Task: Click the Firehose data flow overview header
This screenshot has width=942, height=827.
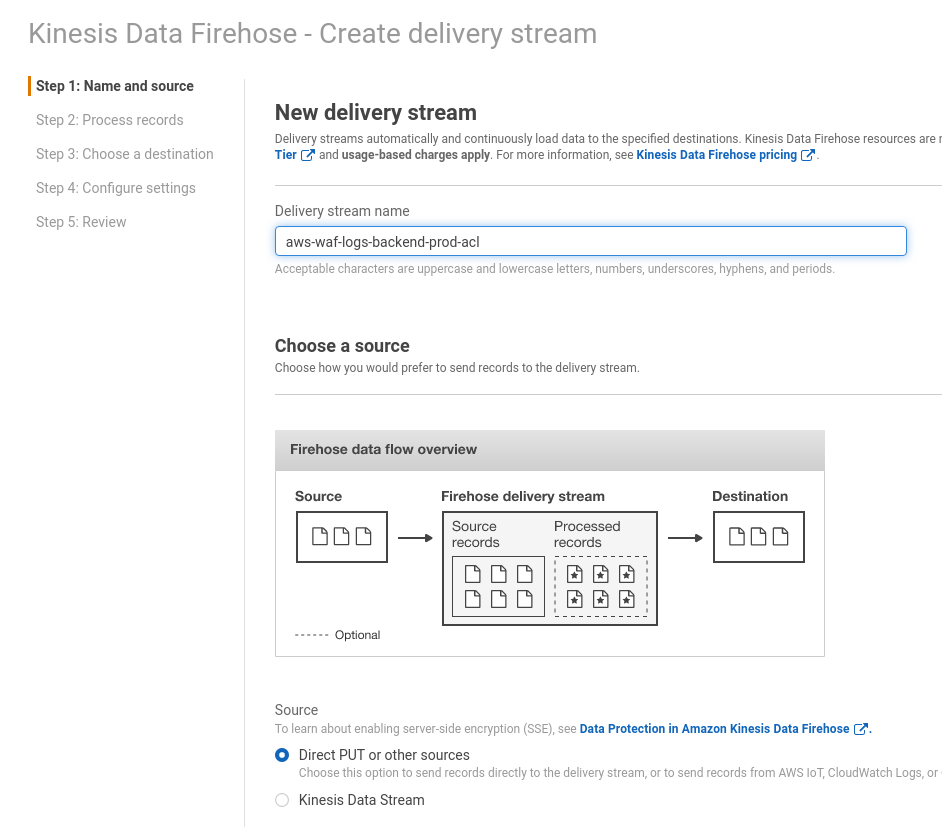Action: [549, 450]
